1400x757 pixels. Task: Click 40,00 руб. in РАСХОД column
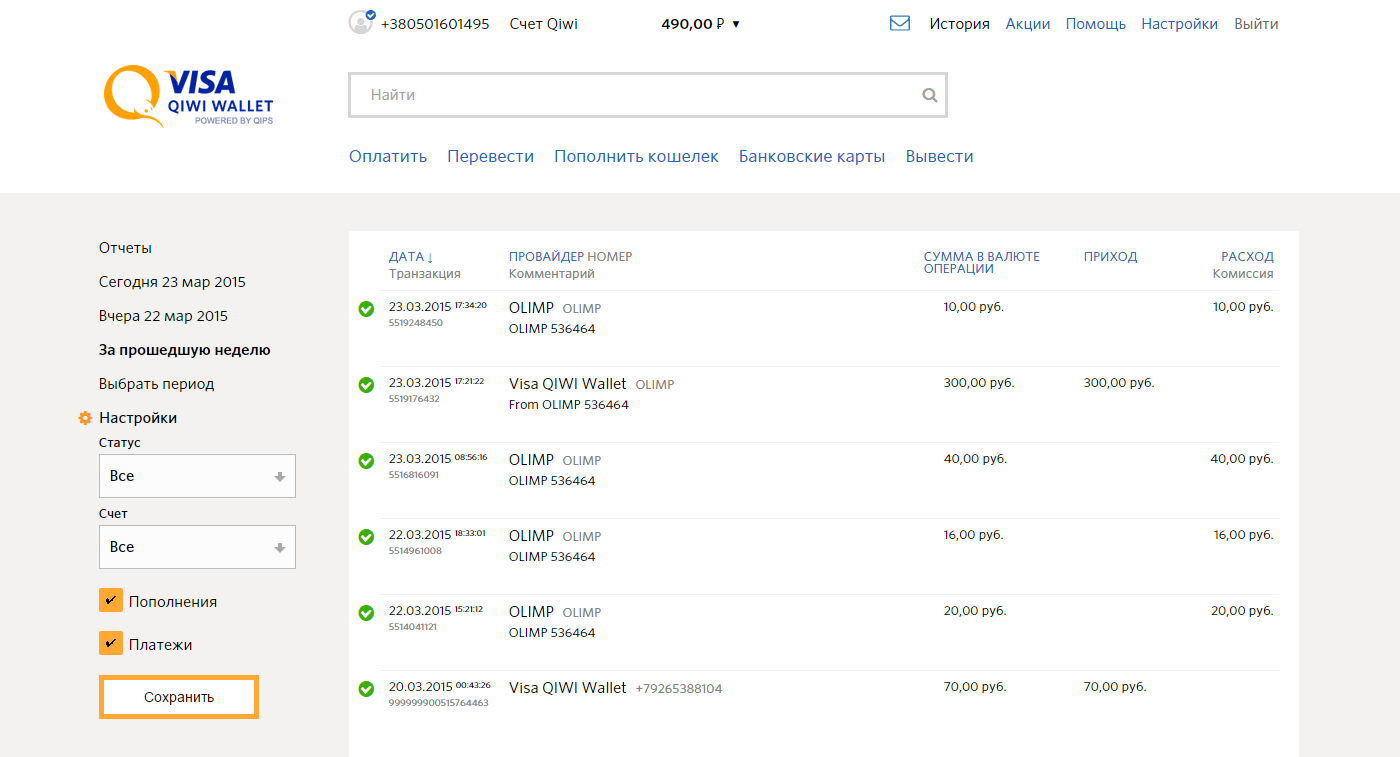pyautogui.click(x=1242, y=459)
